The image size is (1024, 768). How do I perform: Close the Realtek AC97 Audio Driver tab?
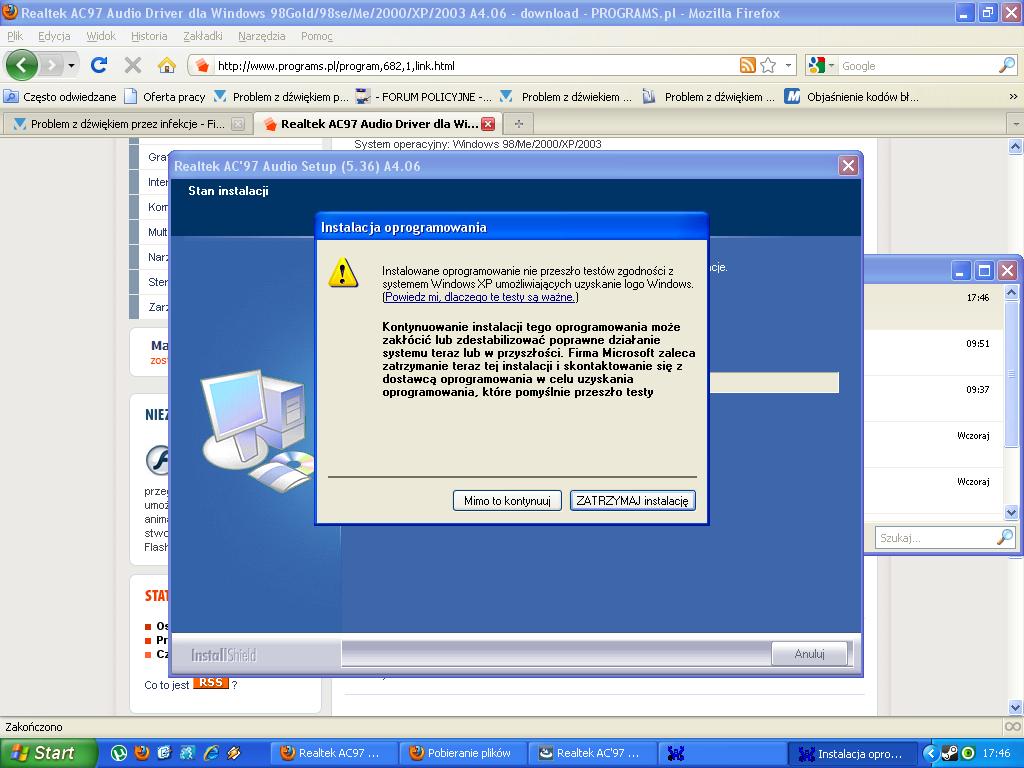pyautogui.click(x=488, y=123)
